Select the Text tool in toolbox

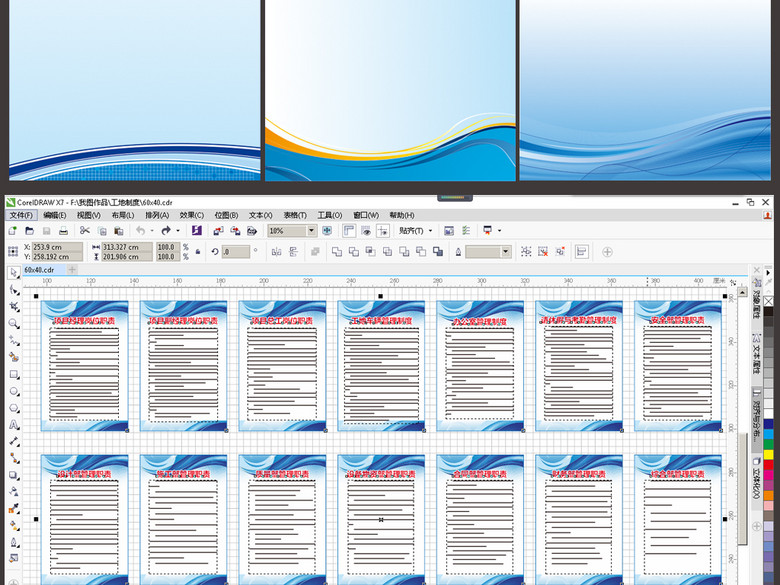14,425
